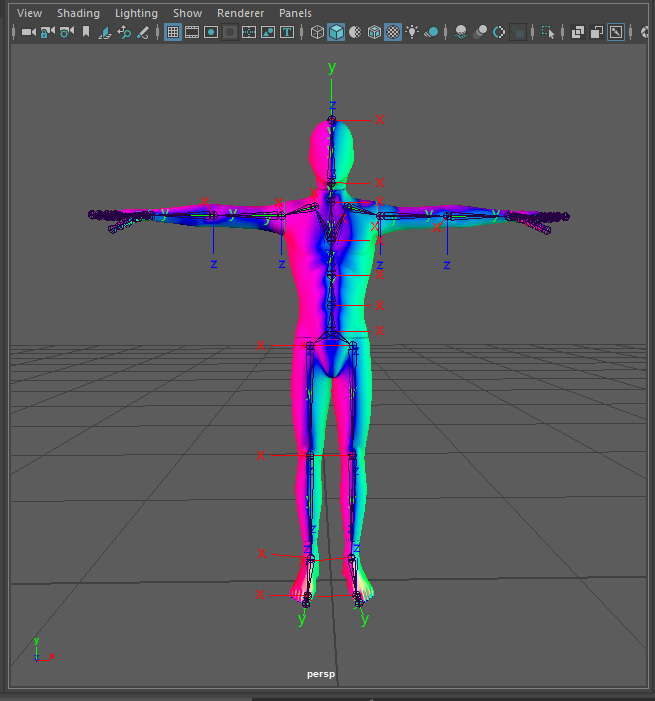The height and width of the screenshot is (701, 655).
Task: Open the Show menu
Action: pyautogui.click(x=187, y=13)
